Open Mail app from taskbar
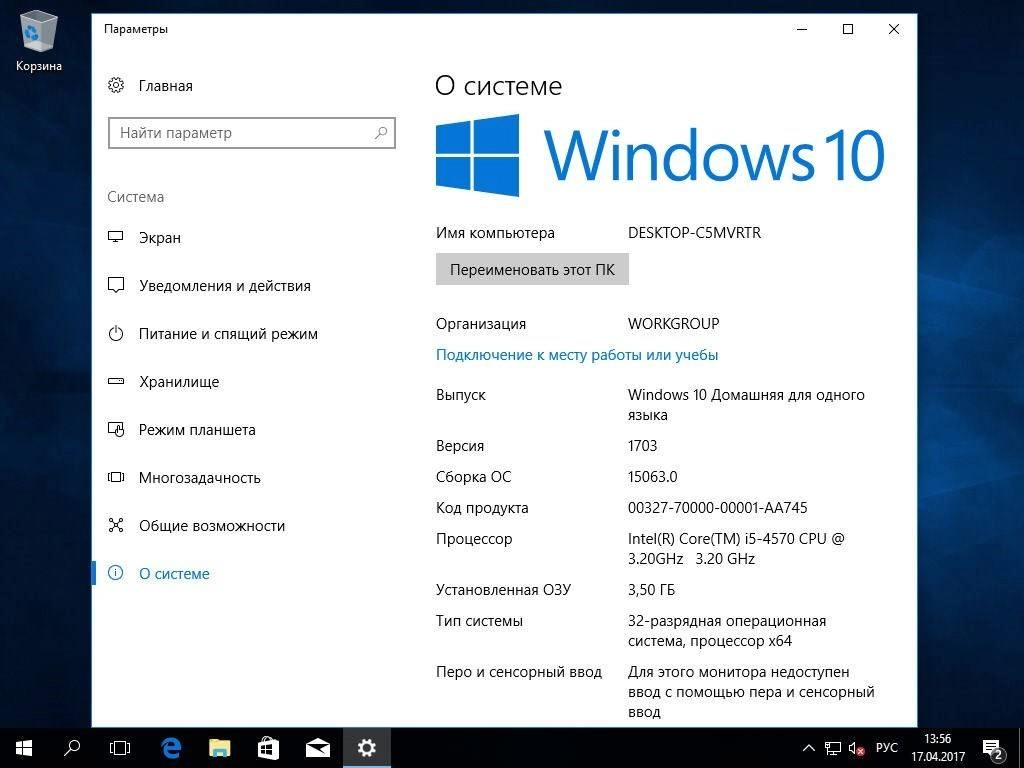 coord(317,748)
